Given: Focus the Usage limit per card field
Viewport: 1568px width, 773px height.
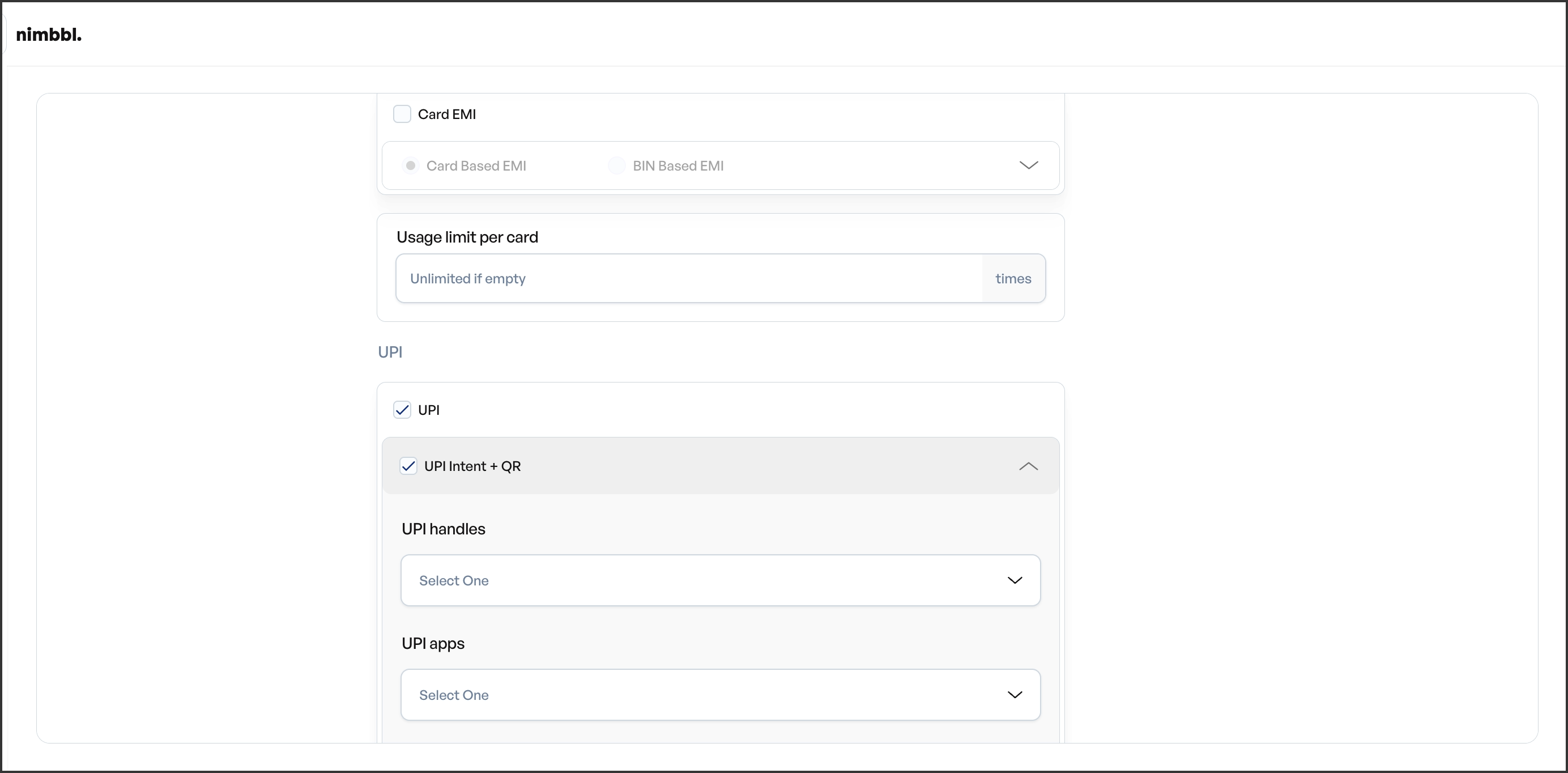Looking at the screenshot, I should click(688, 278).
